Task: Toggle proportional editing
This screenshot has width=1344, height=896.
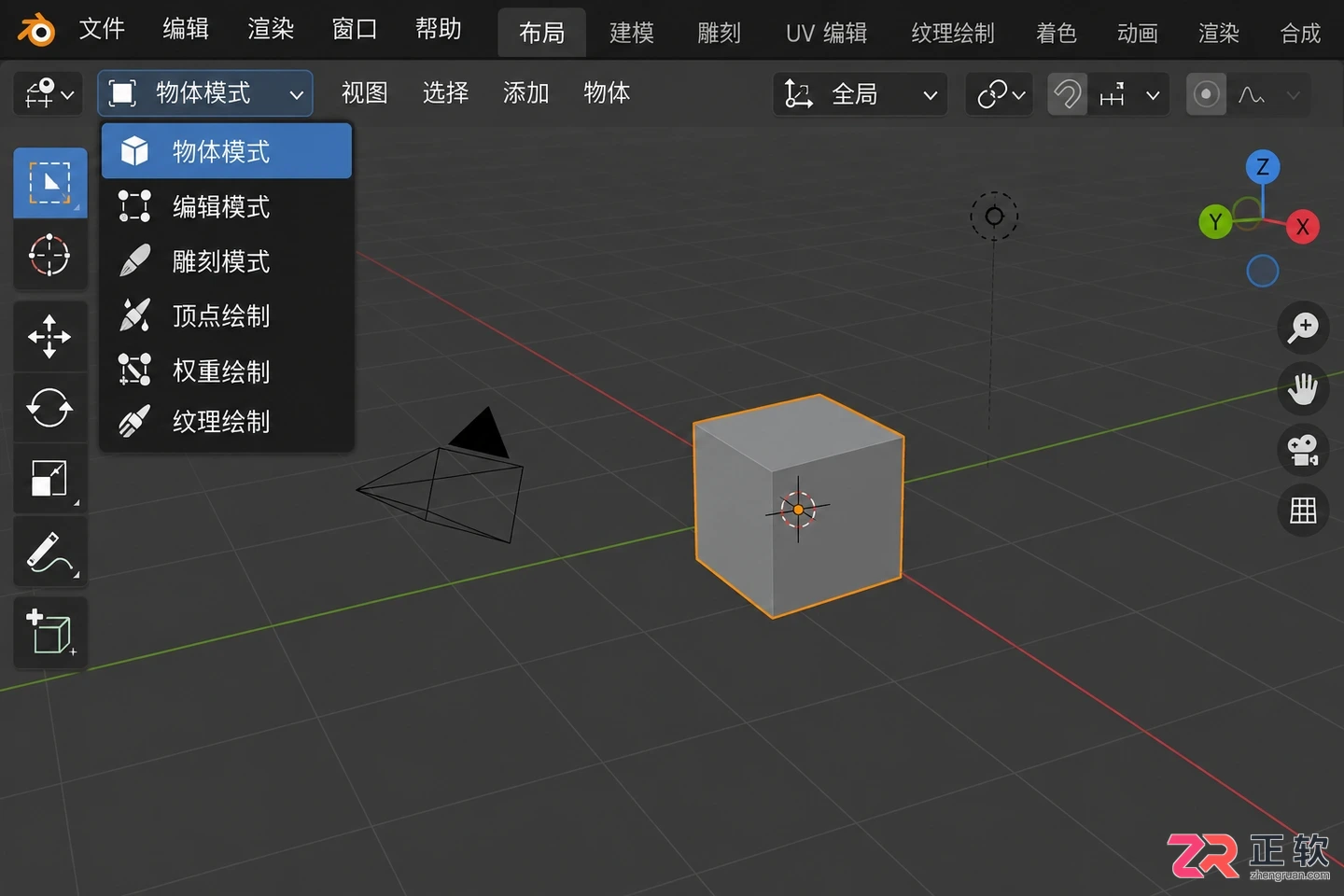Action: 1206,94
